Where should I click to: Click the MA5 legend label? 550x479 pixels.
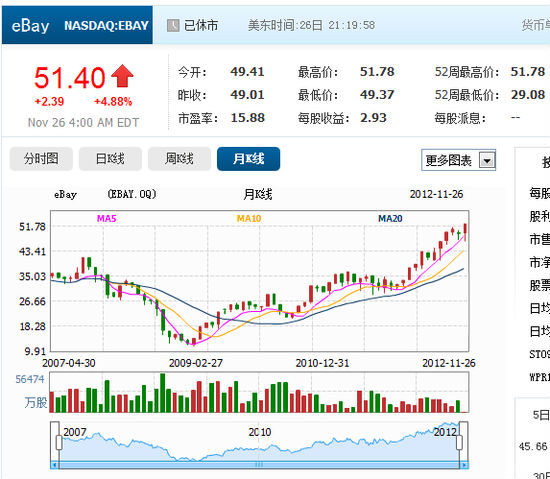(x=106, y=218)
